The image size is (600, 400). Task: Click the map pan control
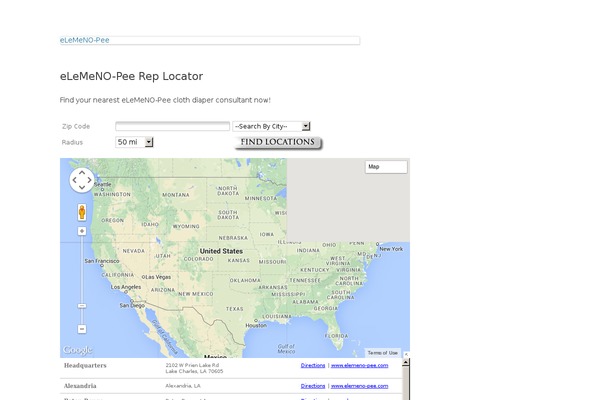82,181
